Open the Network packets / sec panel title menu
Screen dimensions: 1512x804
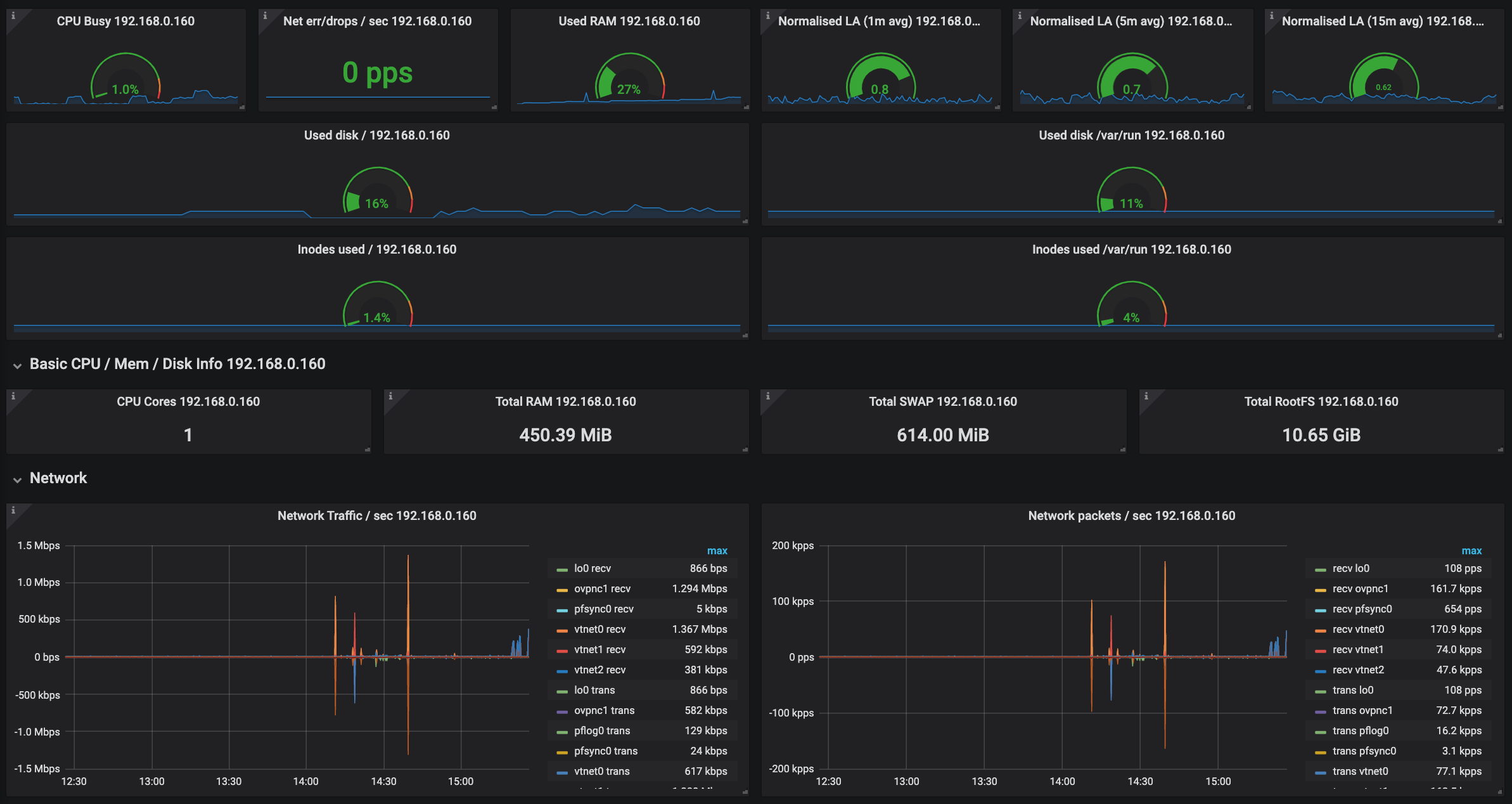pyautogui.click(x=1131, y=515)
